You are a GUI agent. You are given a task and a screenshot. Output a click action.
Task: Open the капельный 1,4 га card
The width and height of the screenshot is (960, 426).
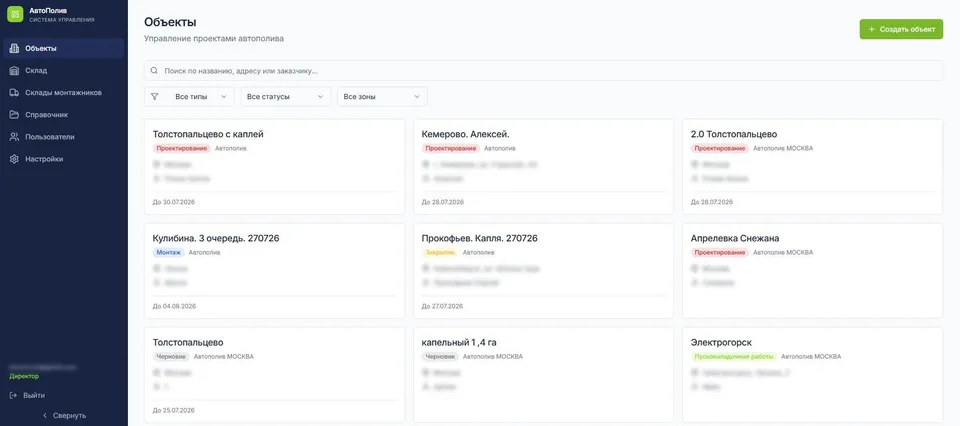click(544, 375)
